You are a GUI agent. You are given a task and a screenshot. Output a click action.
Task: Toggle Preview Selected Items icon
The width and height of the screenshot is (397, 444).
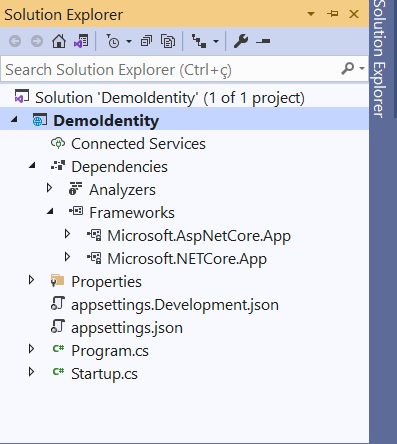click(263, 41)
